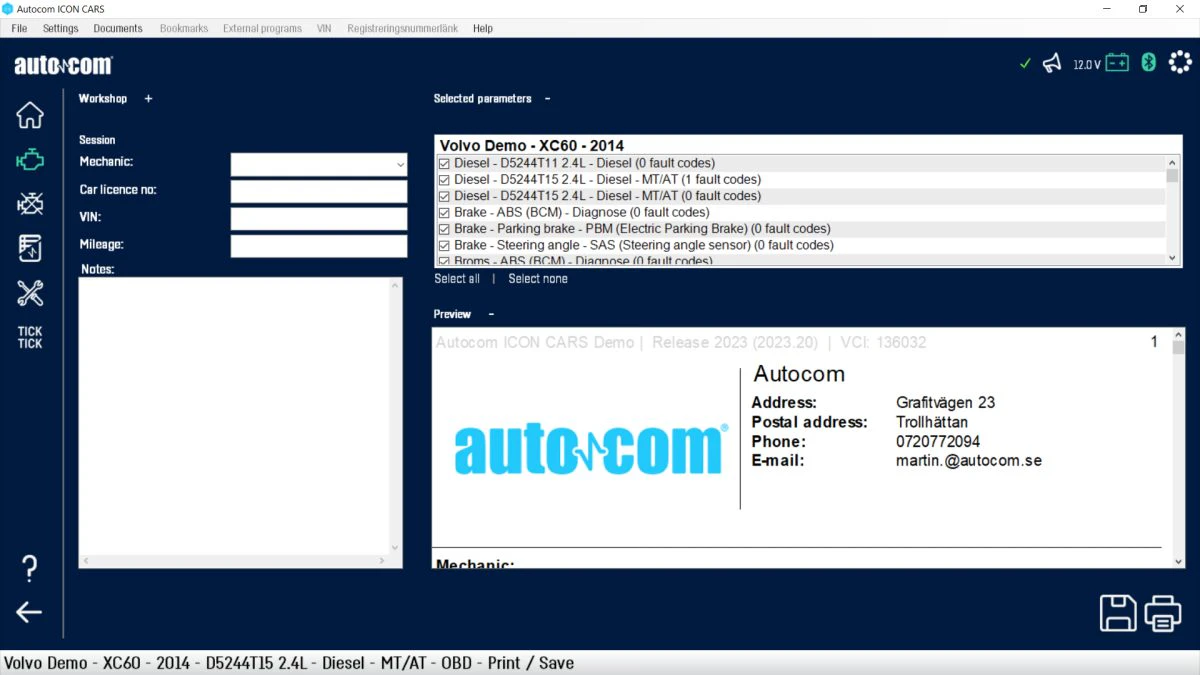
Task: Uncheck Parking brake PBM parameter
Action: pos(444,228)
